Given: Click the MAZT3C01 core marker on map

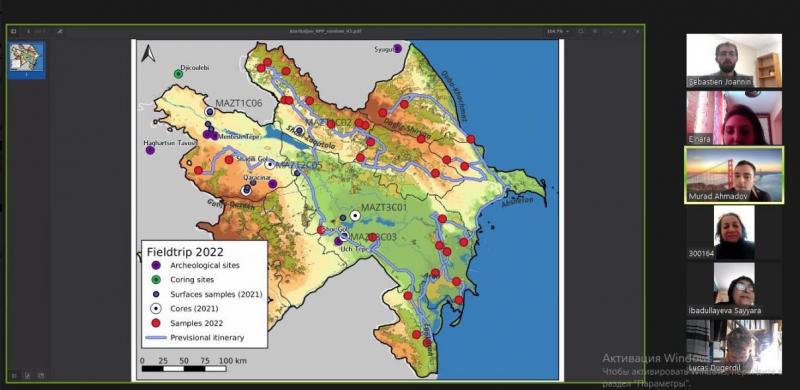Looking at the screenshot, I should click(x=355, y=215).
